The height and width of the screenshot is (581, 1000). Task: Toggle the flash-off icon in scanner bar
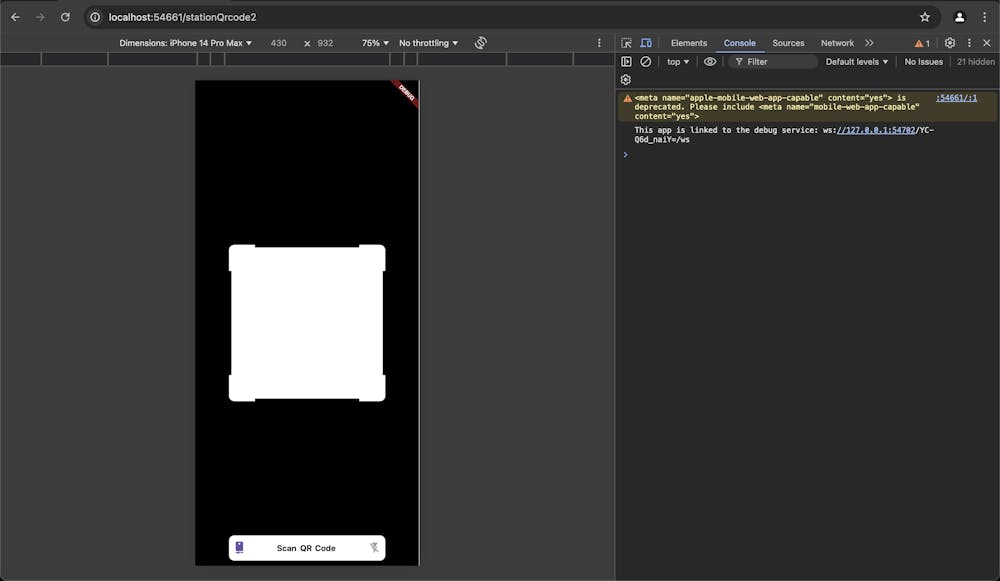click(374, 548)
